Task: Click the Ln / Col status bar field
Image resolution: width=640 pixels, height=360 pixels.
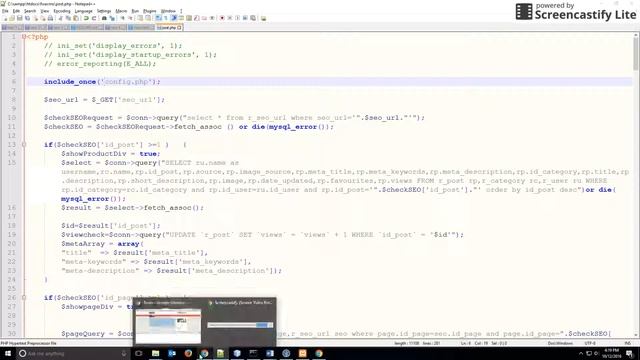Action: [x=484, y=343]
